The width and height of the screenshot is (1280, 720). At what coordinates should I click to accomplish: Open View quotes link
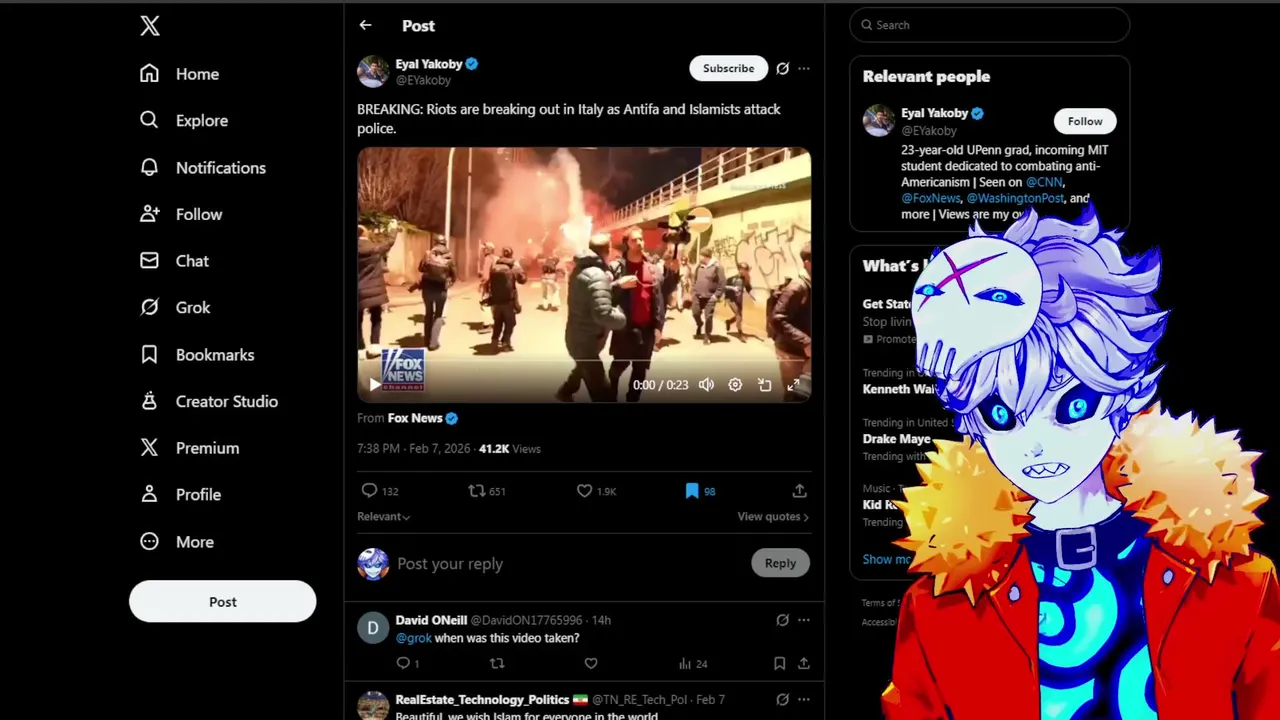click(773, 516)
